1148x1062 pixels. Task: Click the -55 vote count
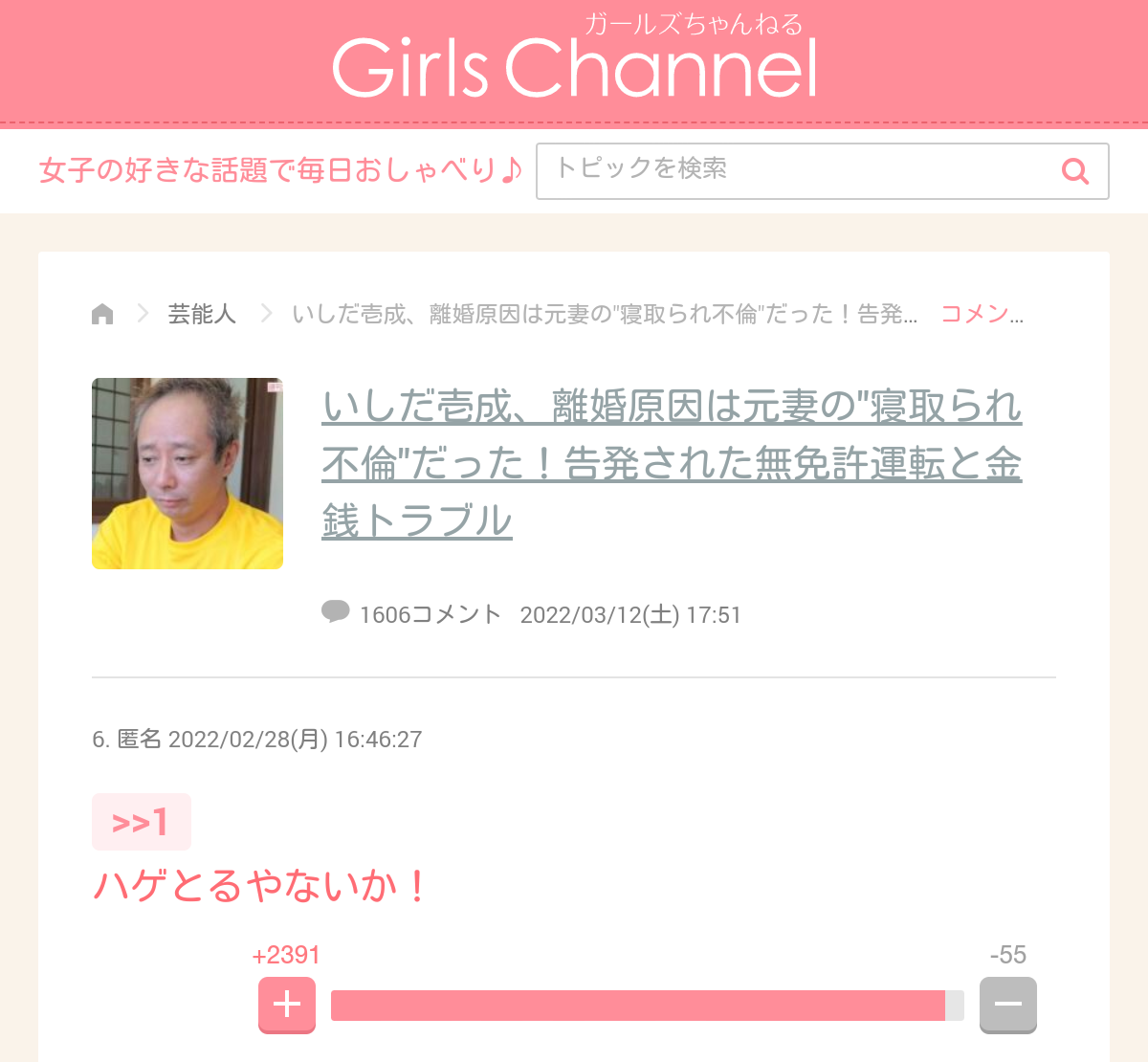(x=1008, y=955)
